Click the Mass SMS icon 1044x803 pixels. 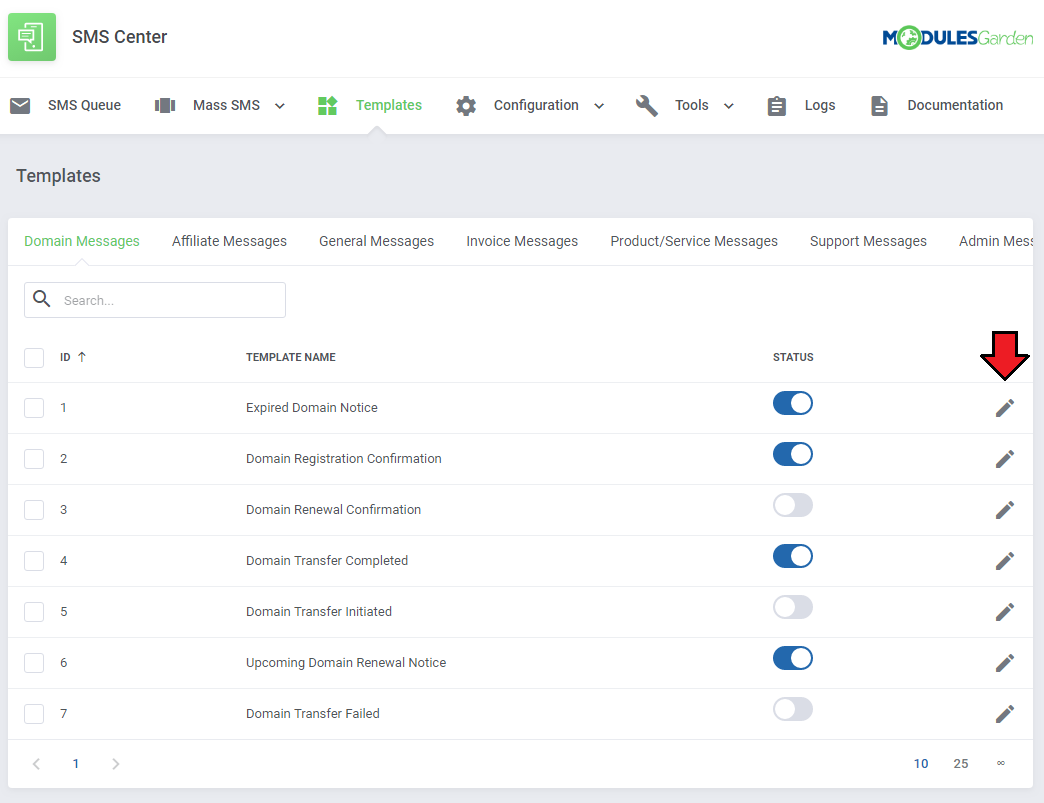[x=164, y=105]
